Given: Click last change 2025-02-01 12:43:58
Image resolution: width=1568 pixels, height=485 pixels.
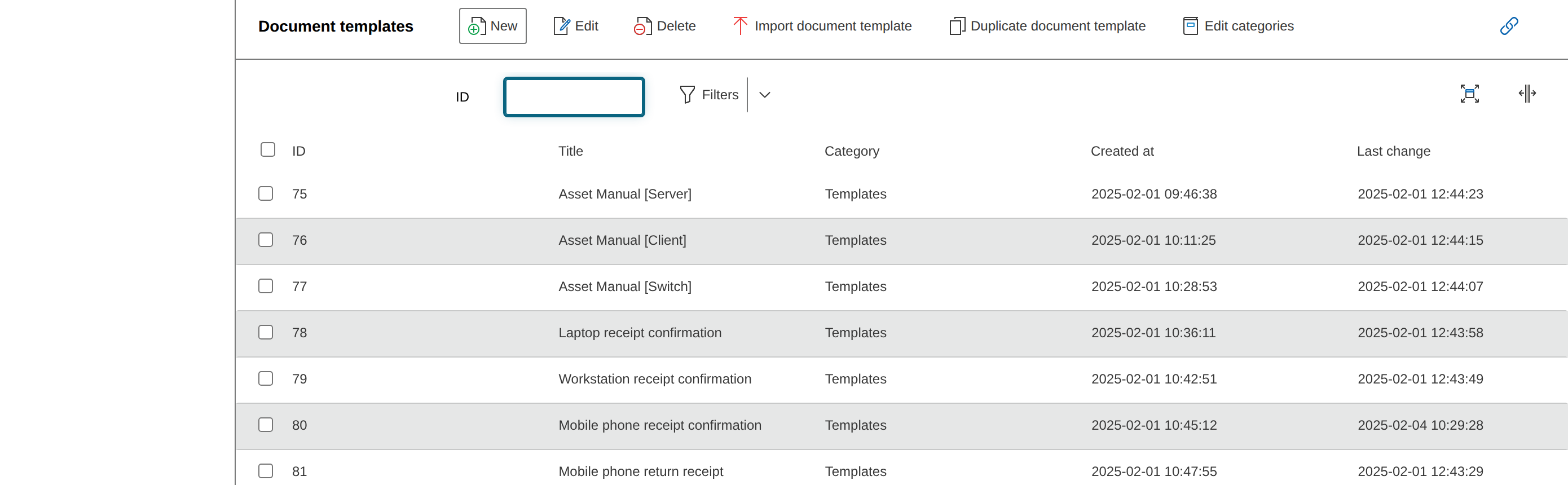Looking at the screenshot, I should (x=1420, y=333).
